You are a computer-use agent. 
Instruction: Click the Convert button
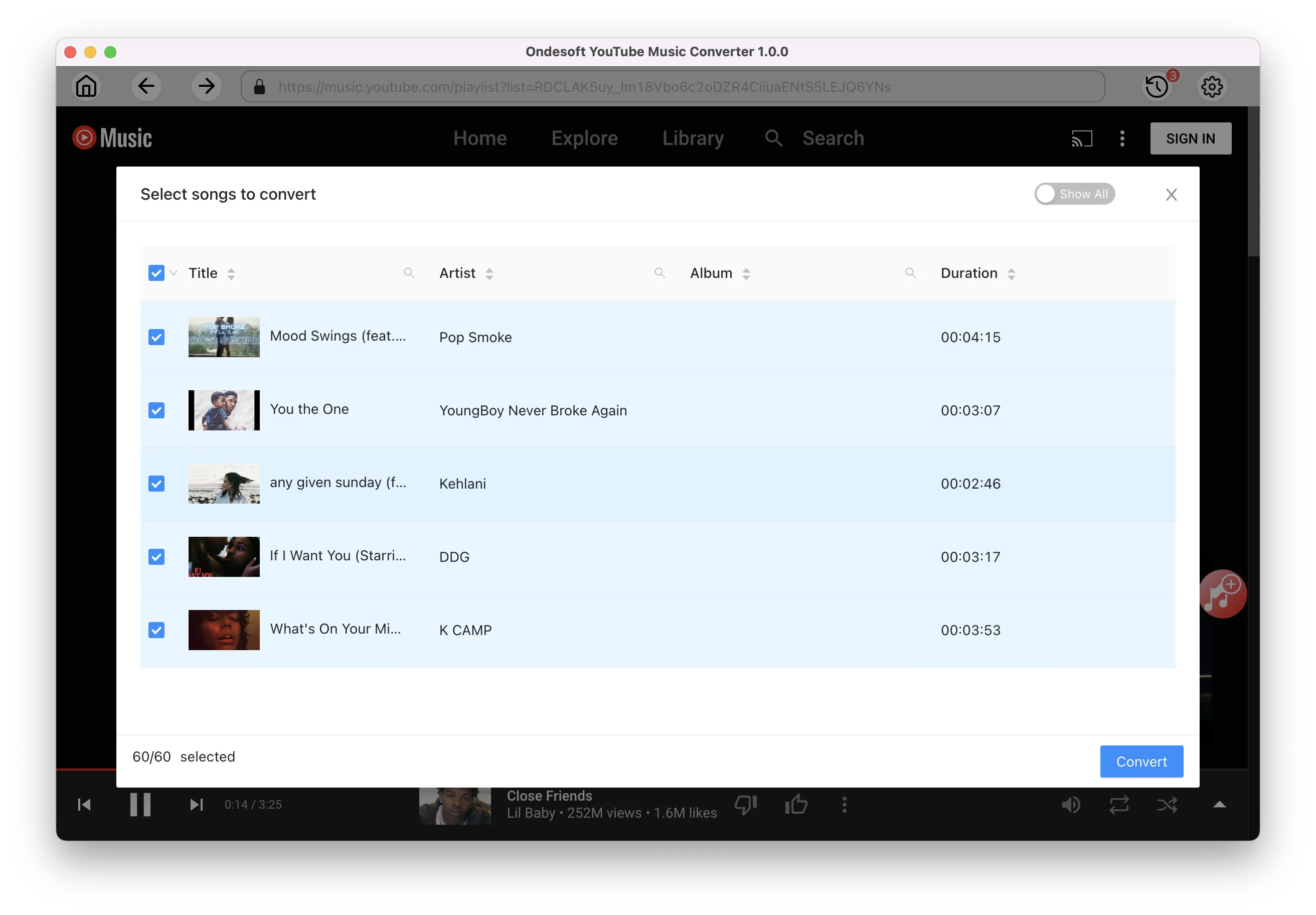click(x=1141, y=761)
